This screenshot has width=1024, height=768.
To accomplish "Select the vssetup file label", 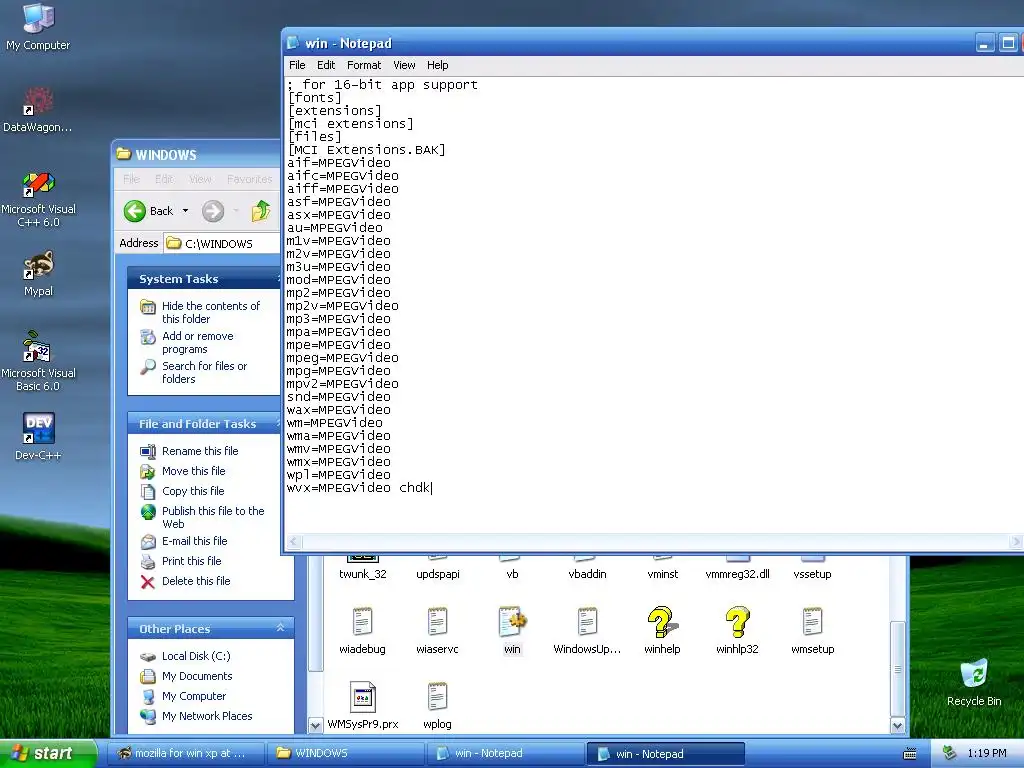I will 812,574.
